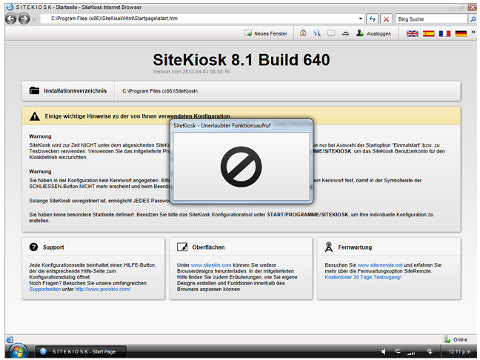
Task: Switch language to German via Germany flag
Action: [x=461, y=34]
